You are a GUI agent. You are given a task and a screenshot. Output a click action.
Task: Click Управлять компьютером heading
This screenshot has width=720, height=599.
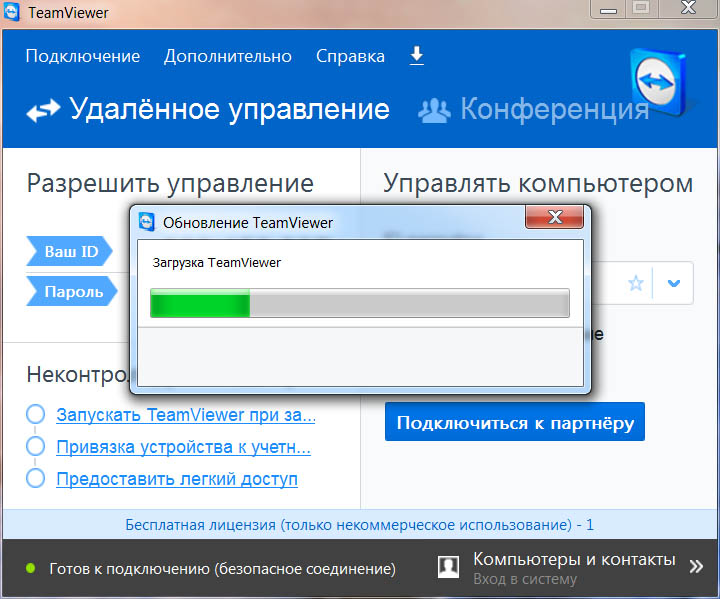(x=538, y=184)
